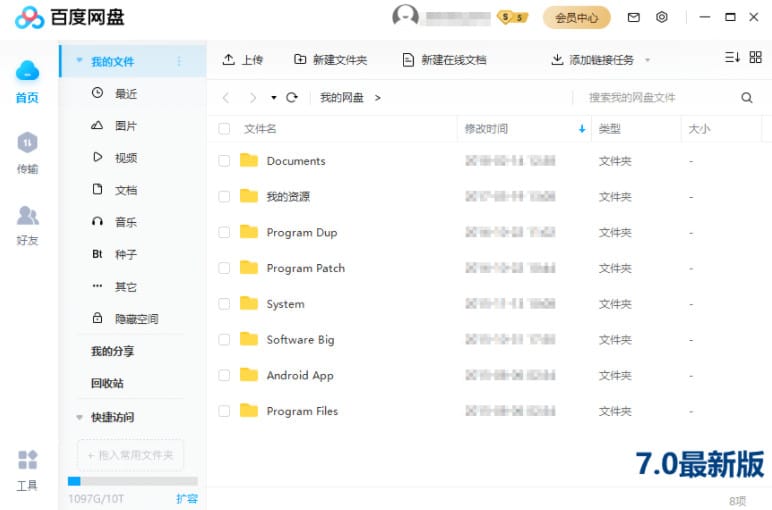Screen dimensions: 772x510
Task: Open the System folder icon
Action: point(249,303)
